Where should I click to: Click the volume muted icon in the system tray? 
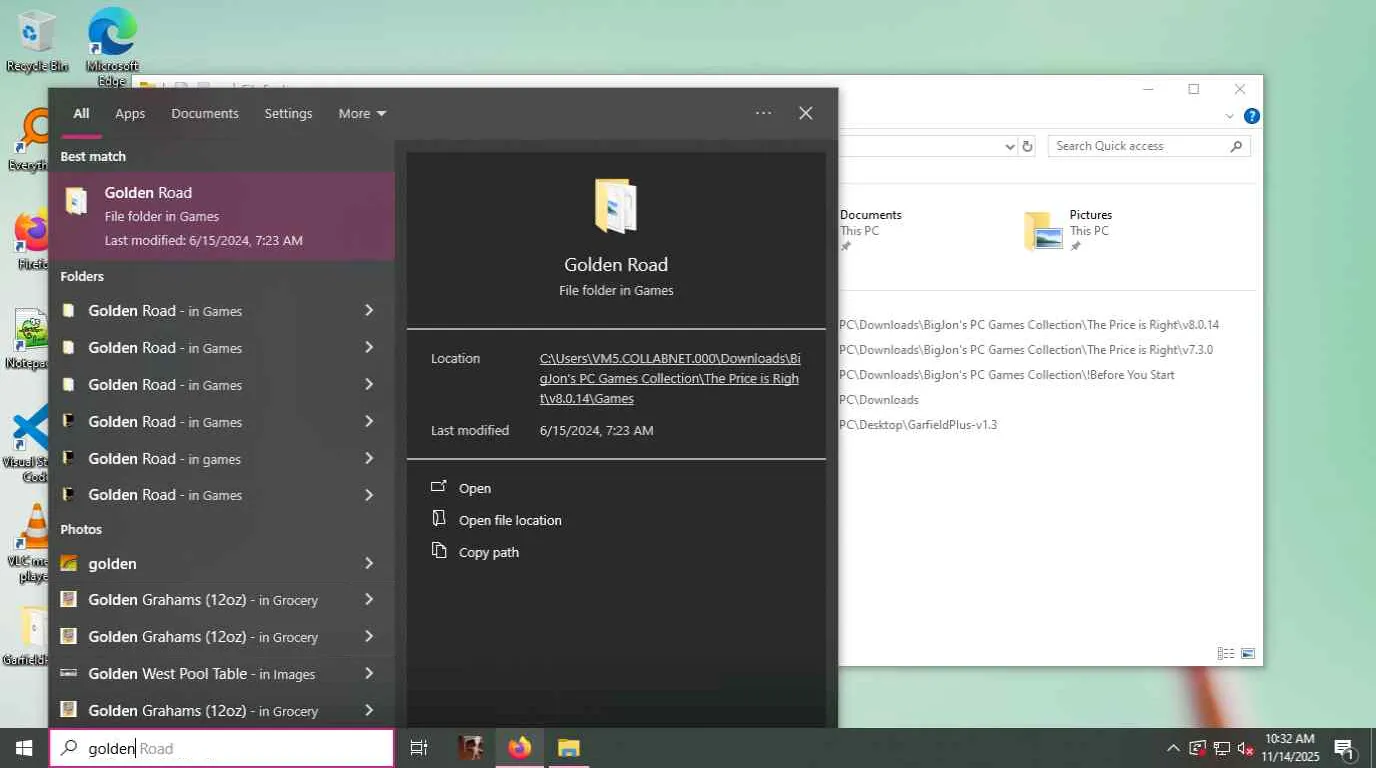1245,748
